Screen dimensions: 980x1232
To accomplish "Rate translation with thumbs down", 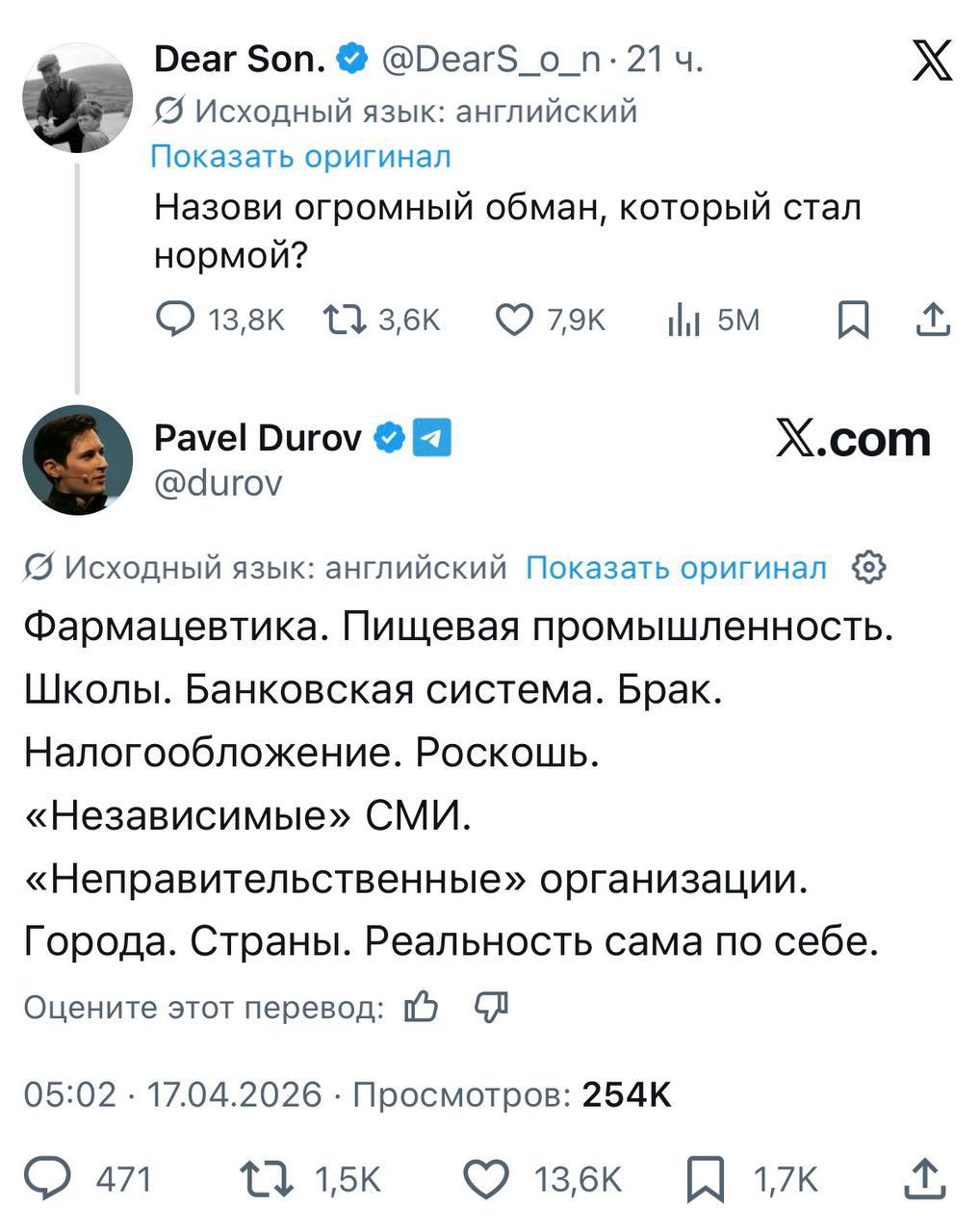I will (x=491, y=1007).
